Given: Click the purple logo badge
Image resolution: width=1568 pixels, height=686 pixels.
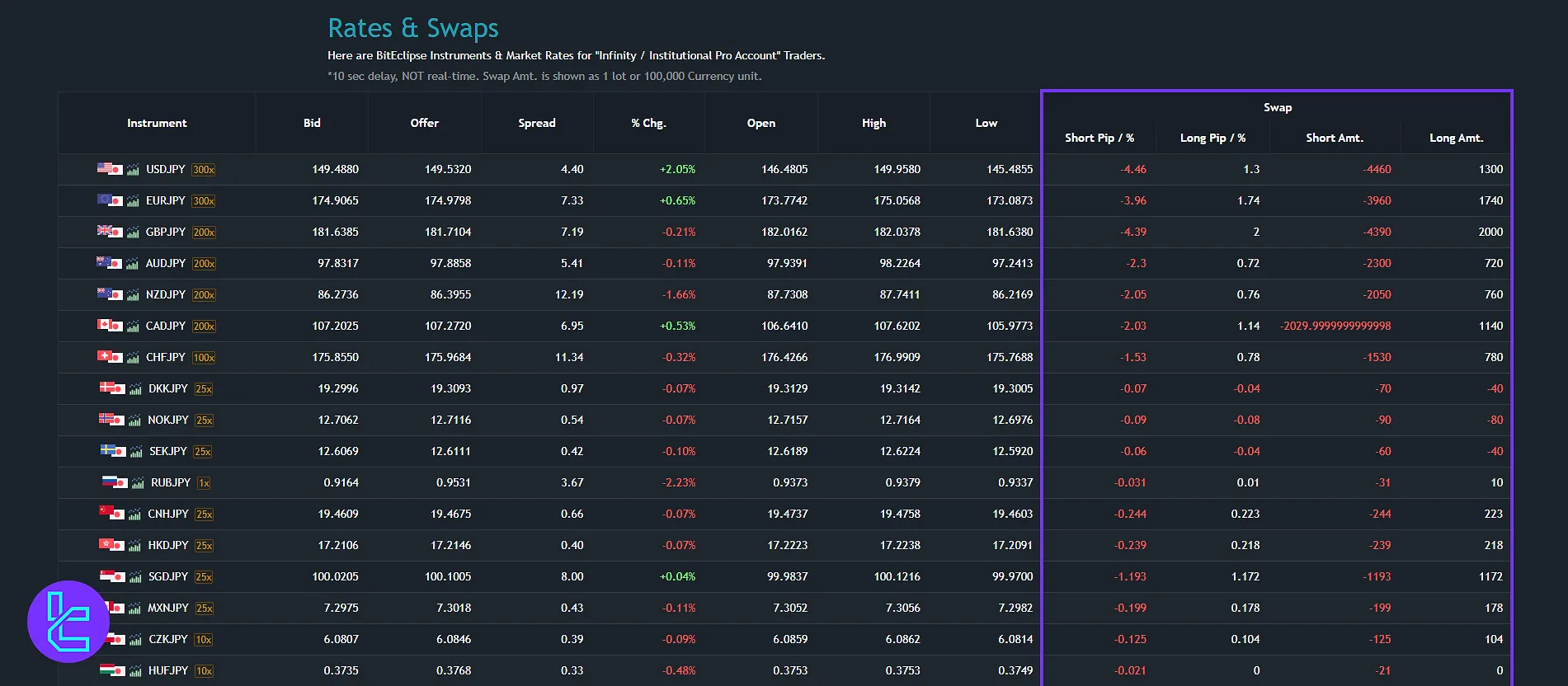Looking at the screenshot, I should pos(68,621).
